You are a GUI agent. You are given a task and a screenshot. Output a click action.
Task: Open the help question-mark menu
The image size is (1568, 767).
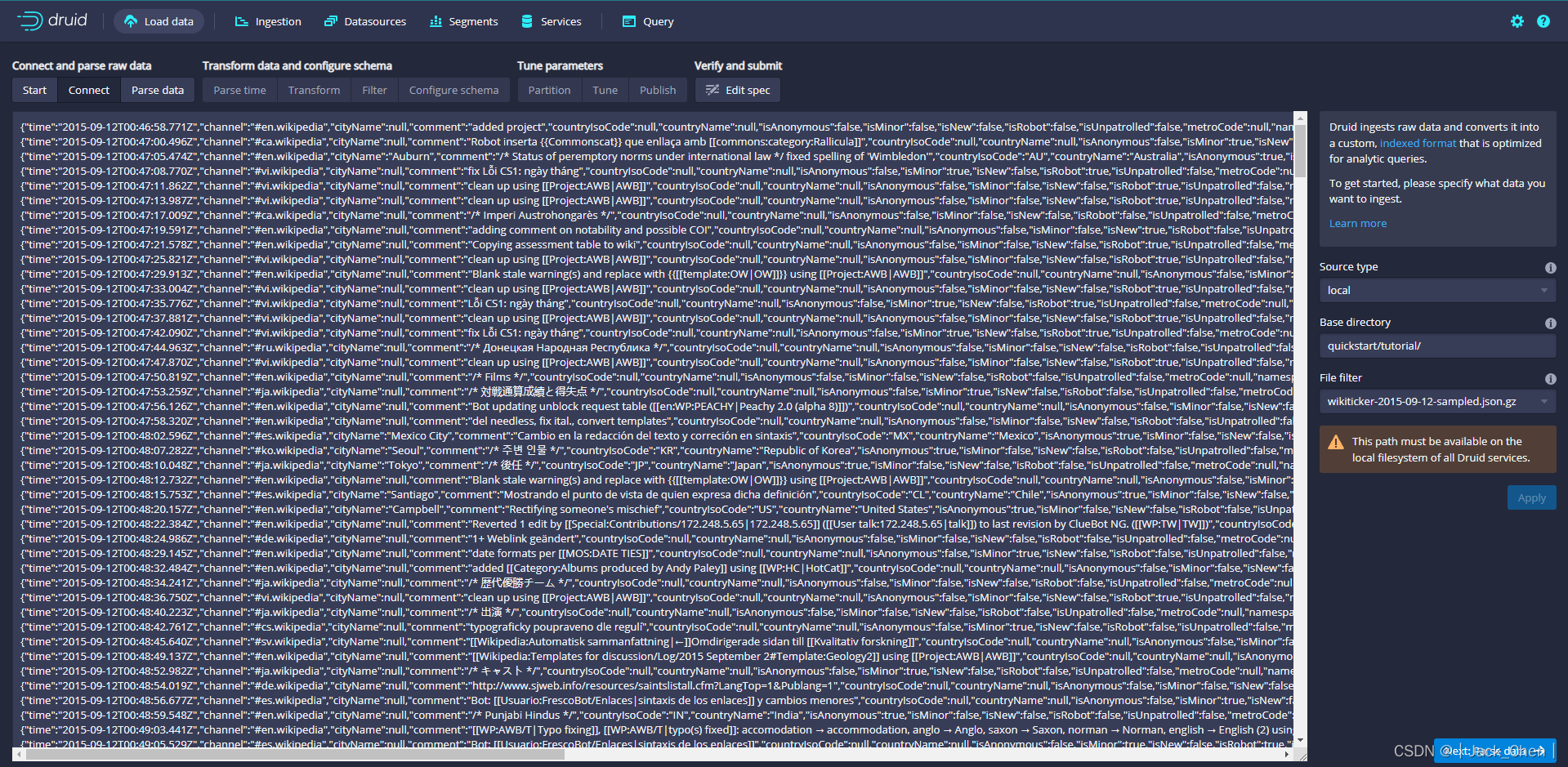1543,21
